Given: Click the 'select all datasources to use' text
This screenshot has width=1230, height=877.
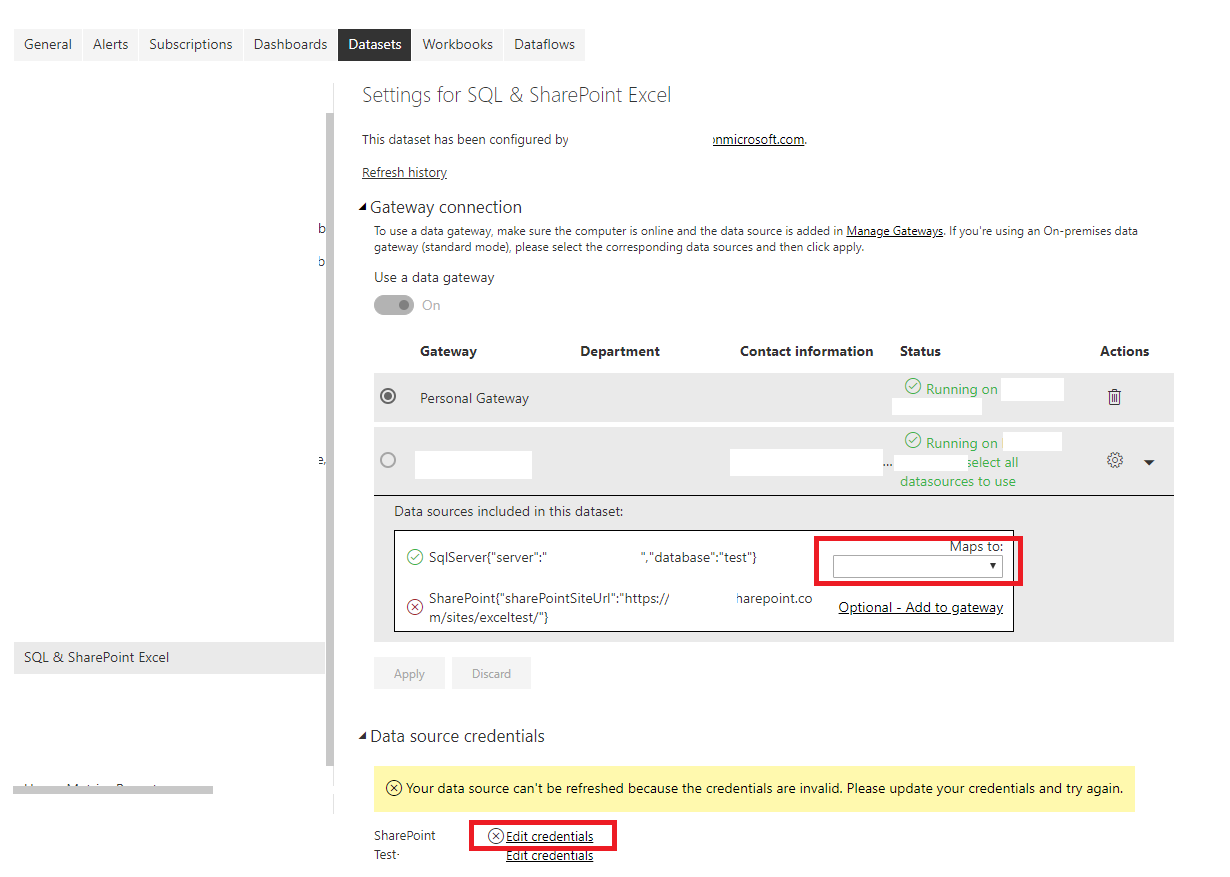Looking at the screenshot, I should coord(959,472).
